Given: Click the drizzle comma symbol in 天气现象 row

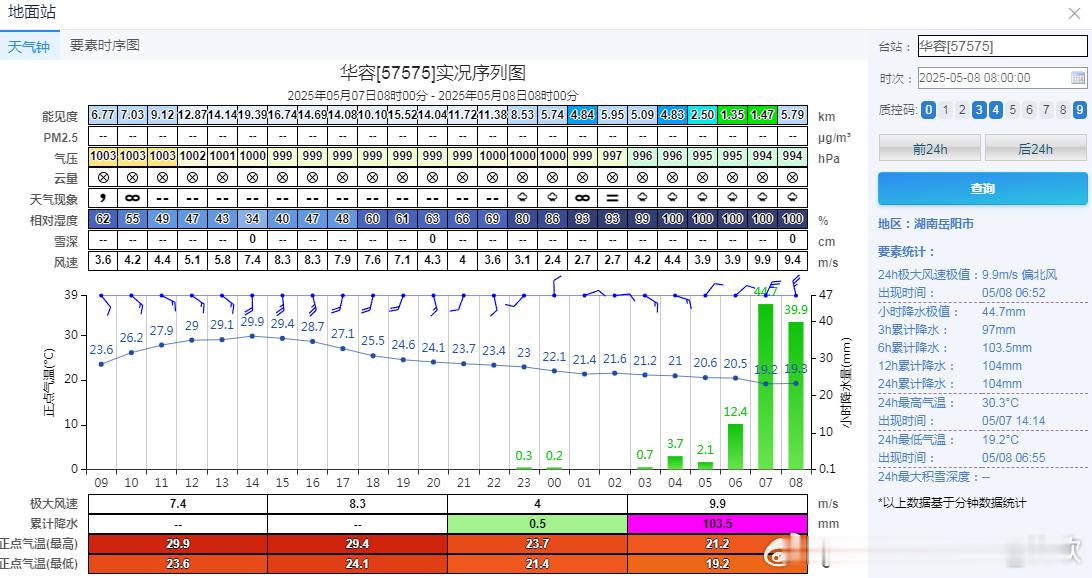Looking at the screenshot, I should [103, 198].
